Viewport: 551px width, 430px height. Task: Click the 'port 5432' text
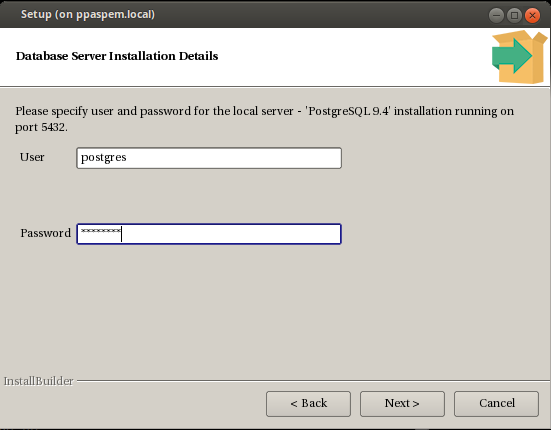40,127
